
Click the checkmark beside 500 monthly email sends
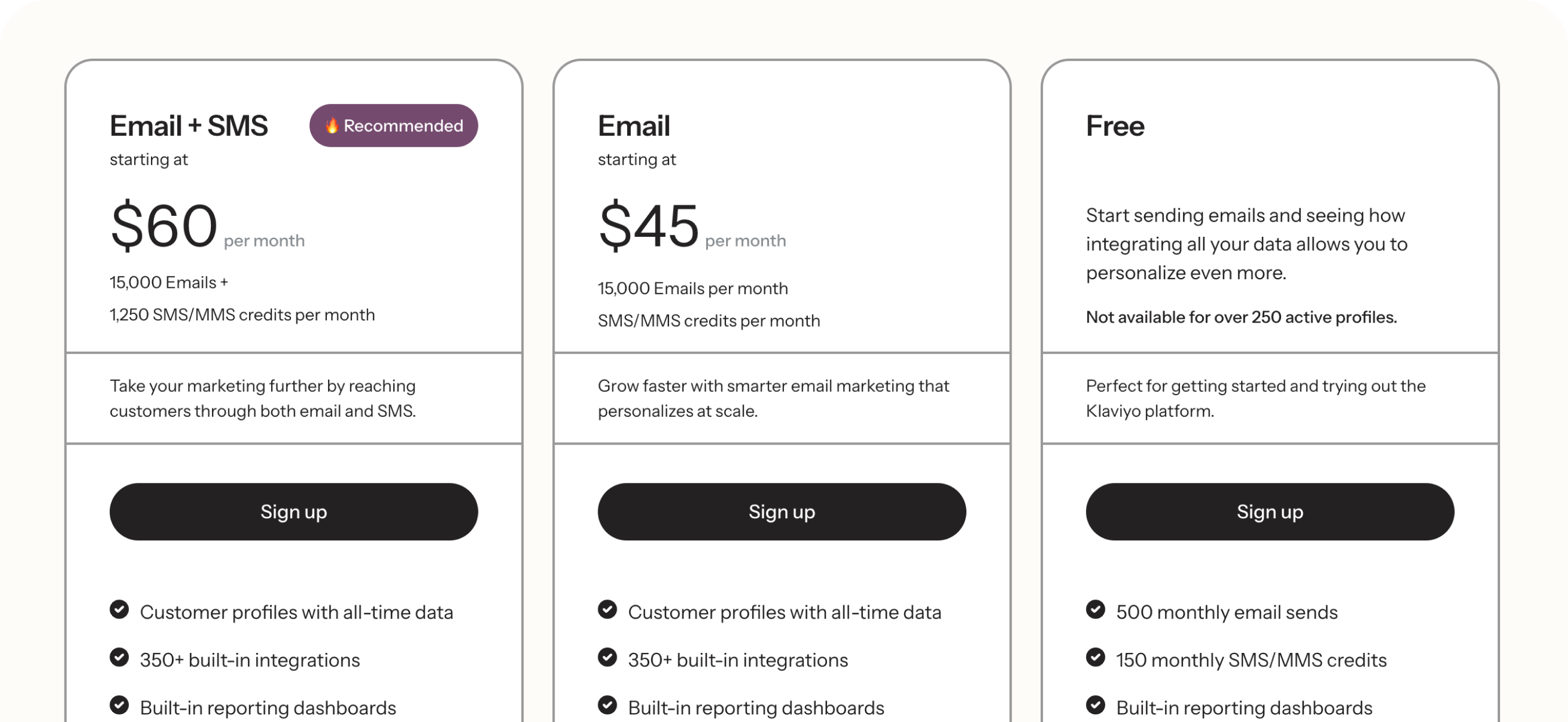[1096, 610]
